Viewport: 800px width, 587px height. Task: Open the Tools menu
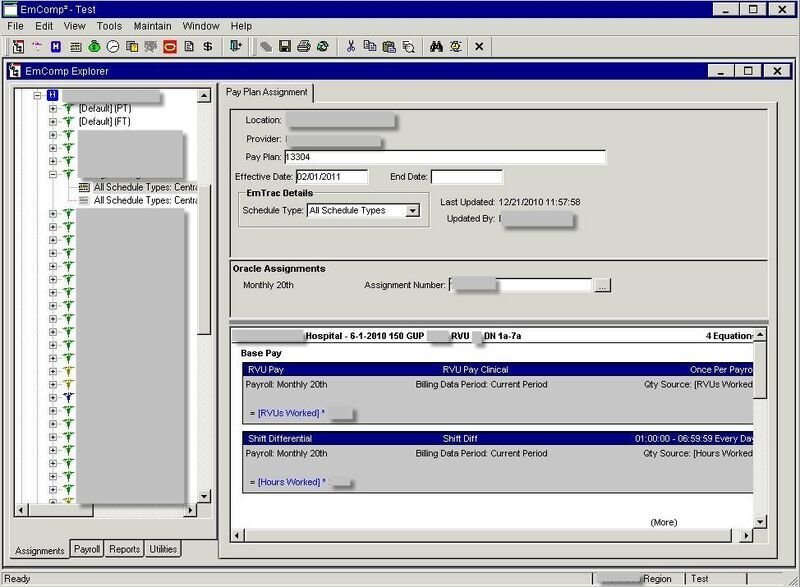point(109,26)
